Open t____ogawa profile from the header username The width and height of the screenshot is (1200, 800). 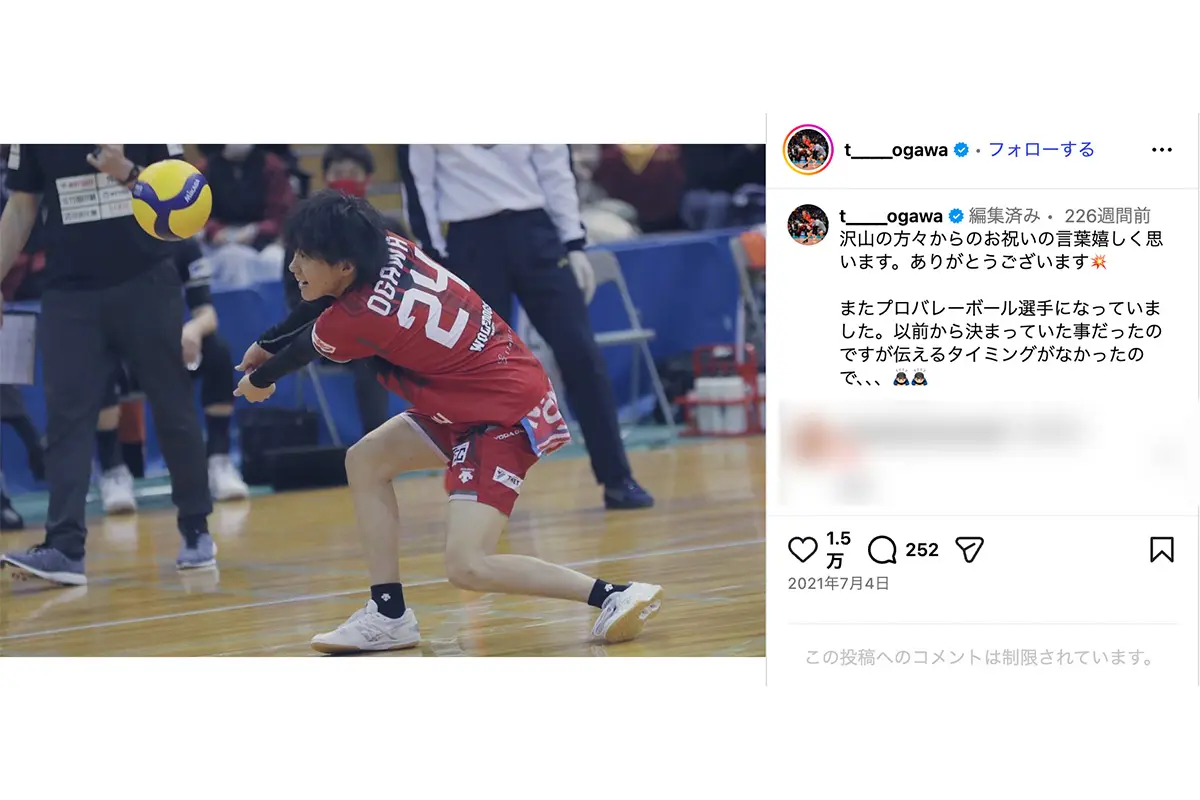tap(895, 150)
